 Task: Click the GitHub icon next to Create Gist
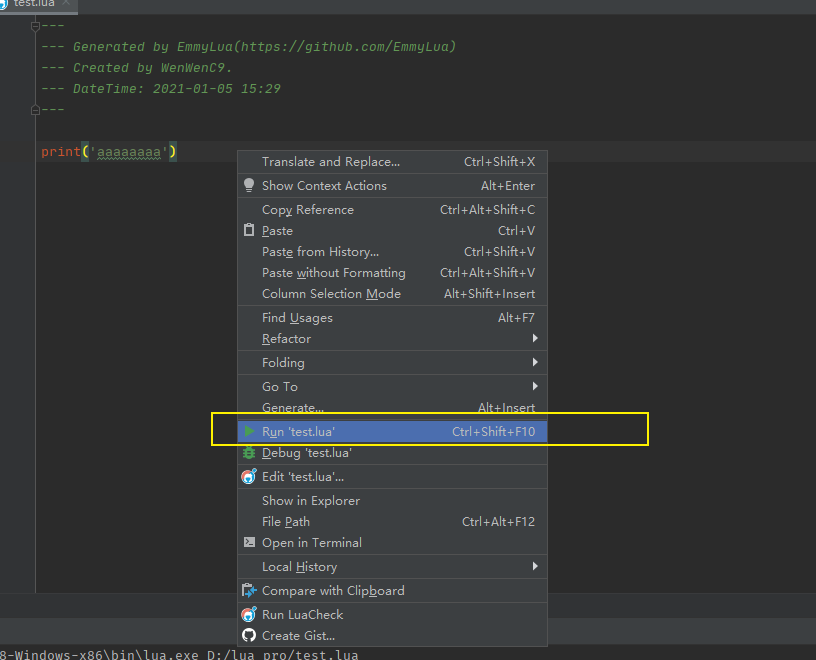[x=251, y=635]
